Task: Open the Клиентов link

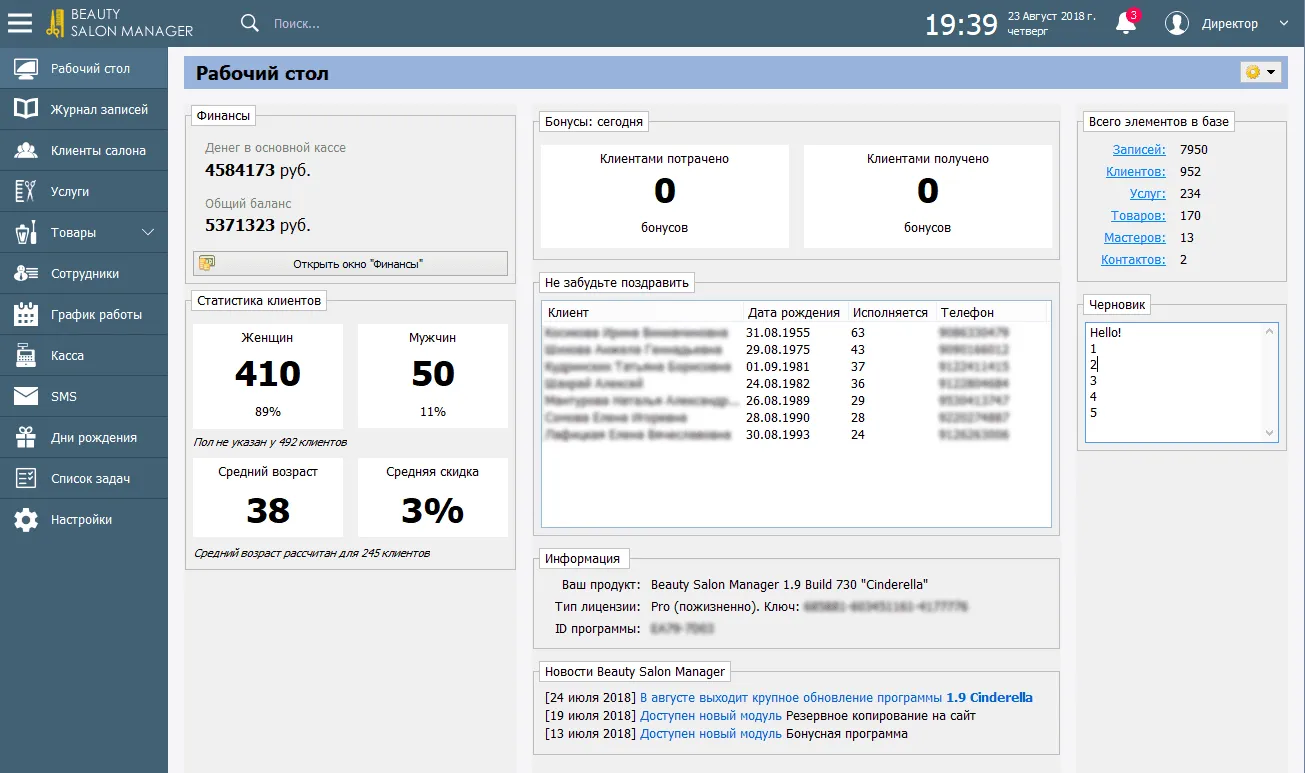Action: click(1136, 172)
